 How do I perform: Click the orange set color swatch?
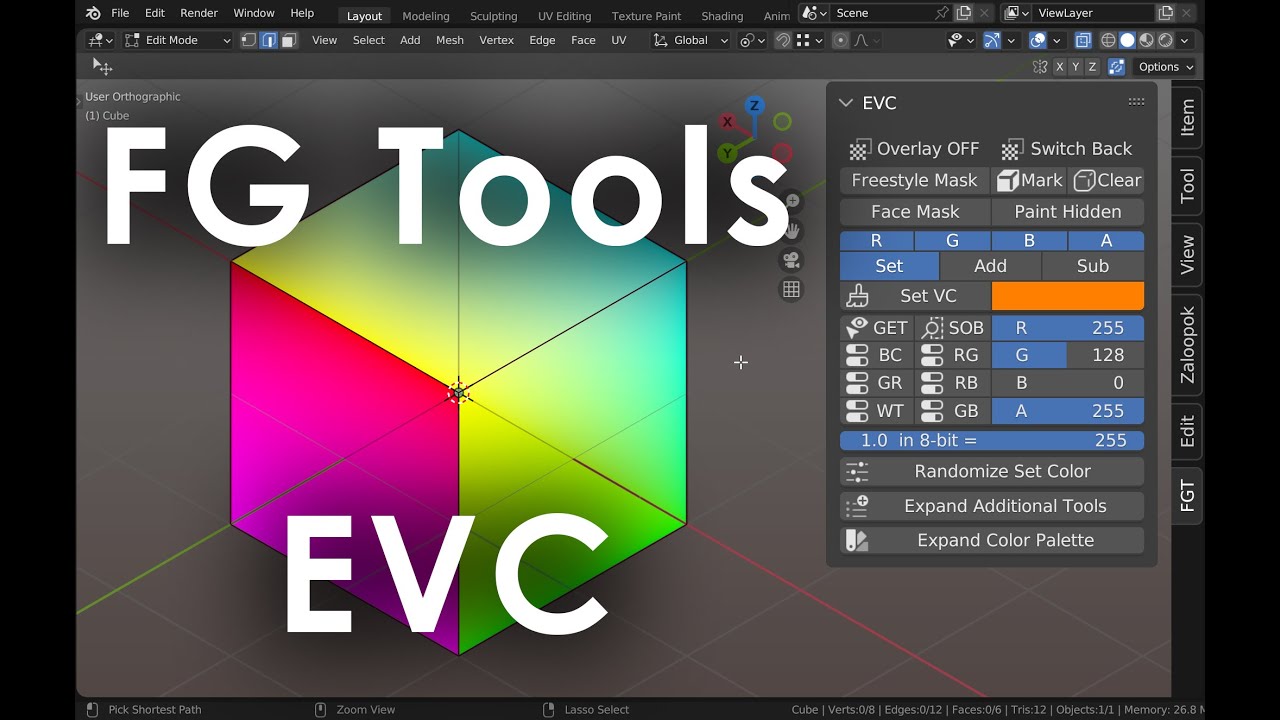tap(1068, 296)
